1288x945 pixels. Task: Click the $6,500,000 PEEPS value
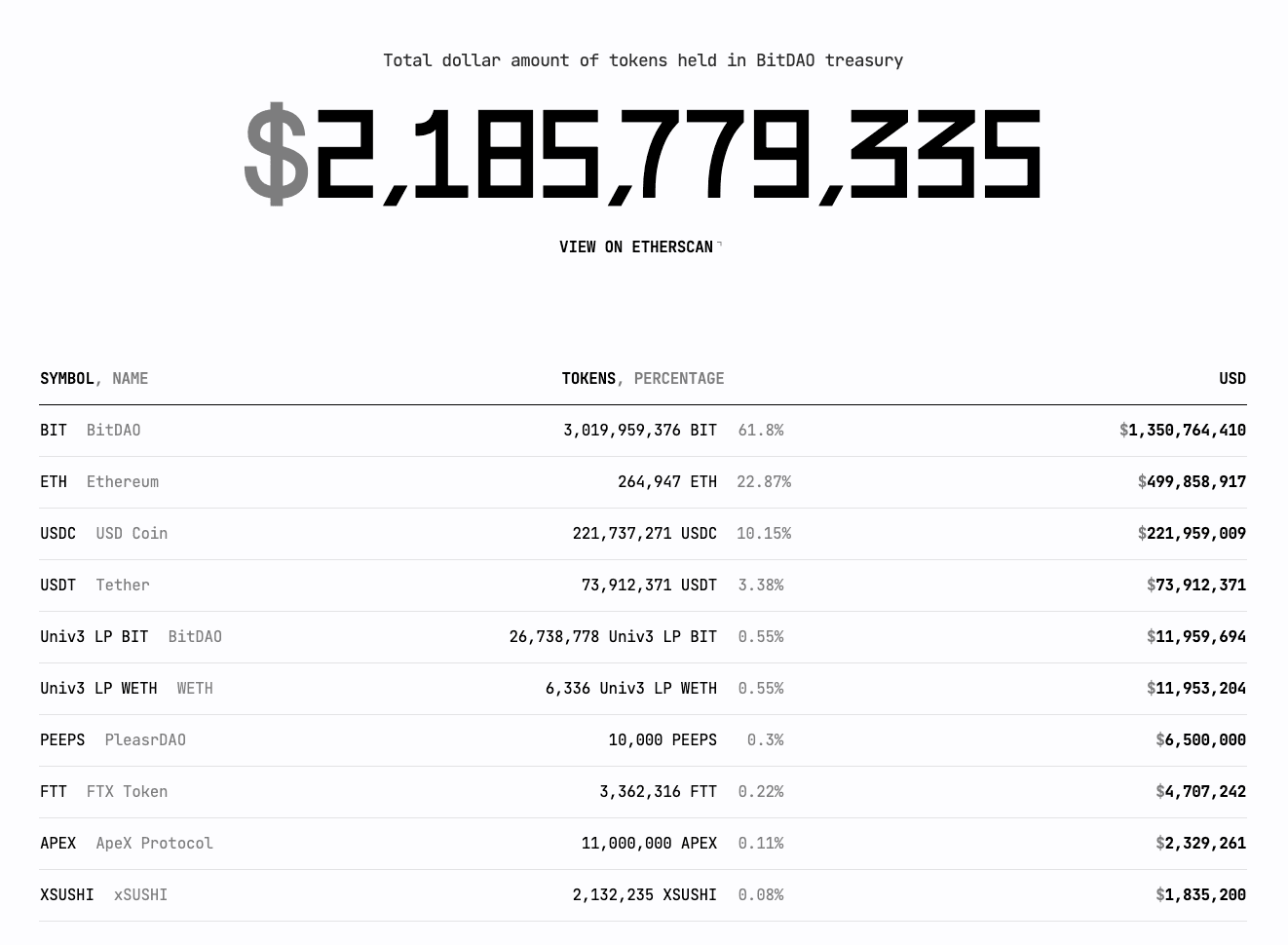point(1201,739)
